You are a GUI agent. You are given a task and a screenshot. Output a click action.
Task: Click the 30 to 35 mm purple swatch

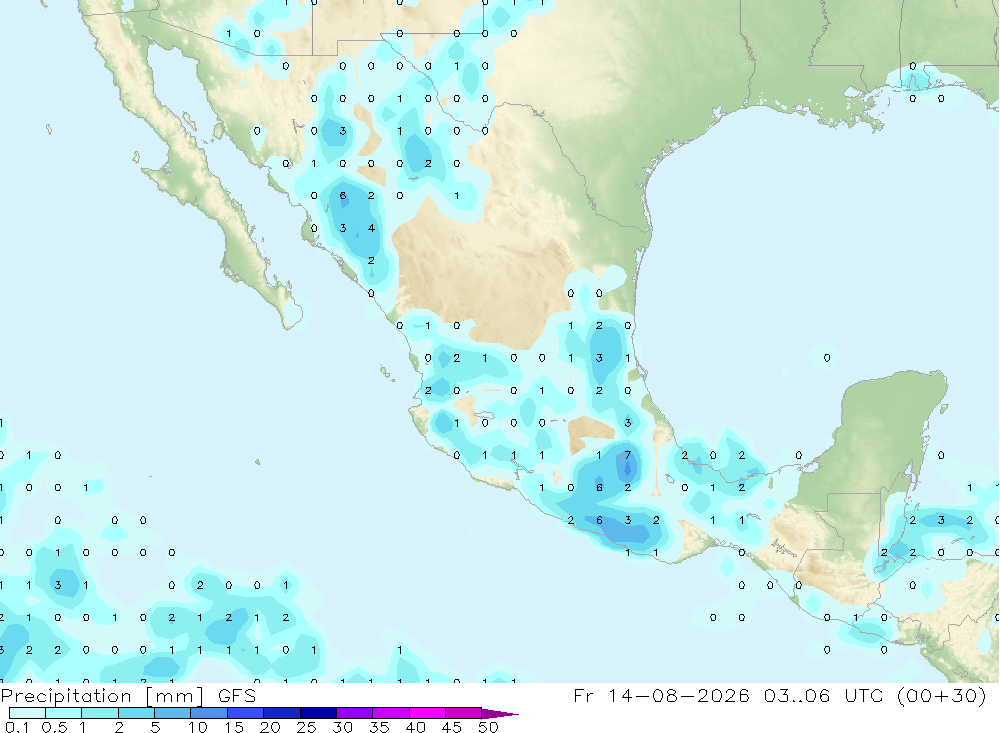click(x=354, y=713)
